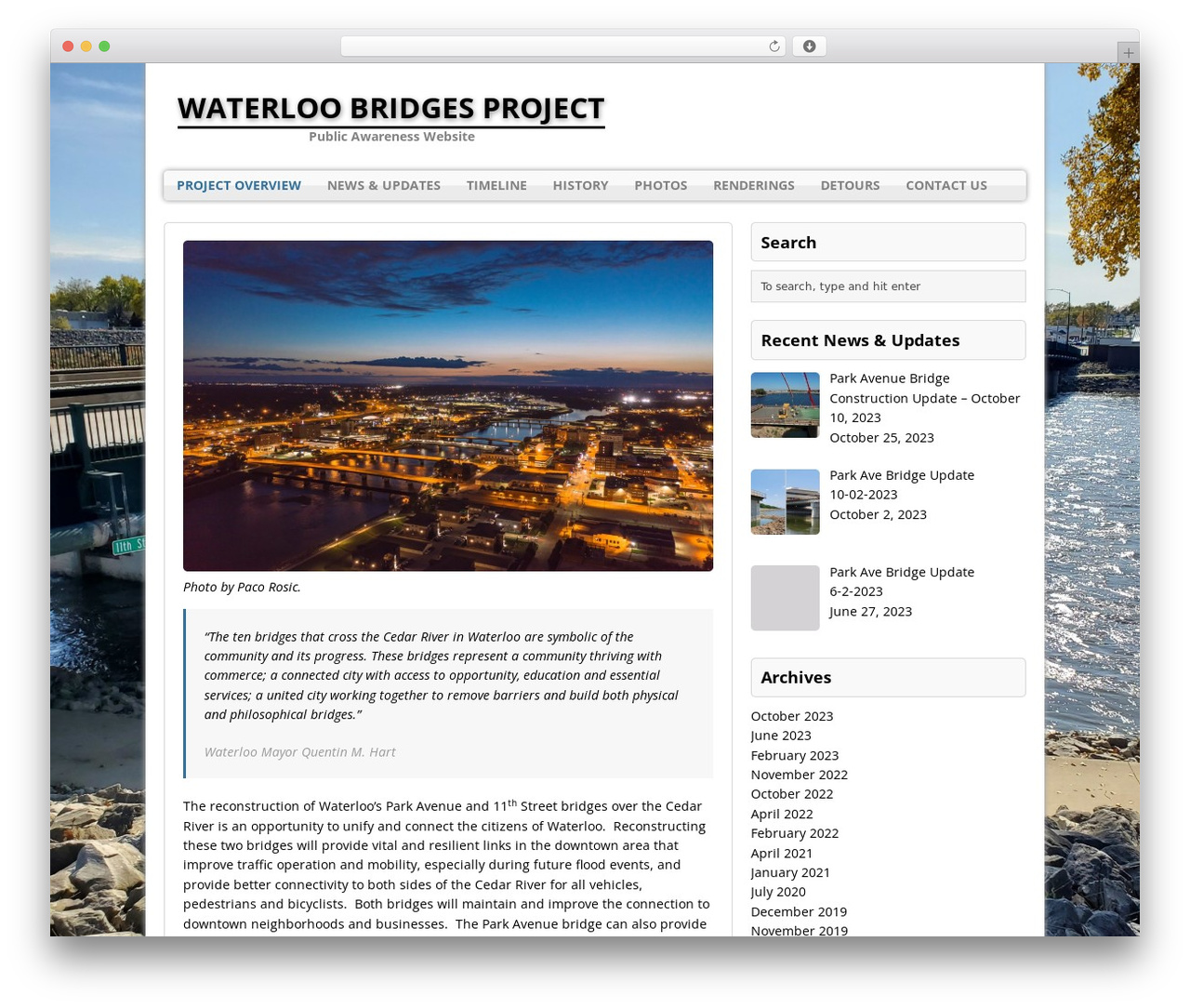The height and width of the screenshot is (1008, 1190).
Task: View the Renderings page
Action: 754,185
